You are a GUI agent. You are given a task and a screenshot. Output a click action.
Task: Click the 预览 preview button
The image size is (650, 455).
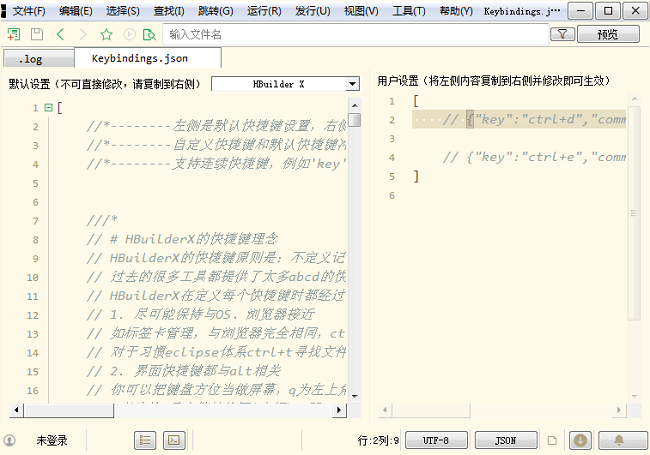click(608, 34)
